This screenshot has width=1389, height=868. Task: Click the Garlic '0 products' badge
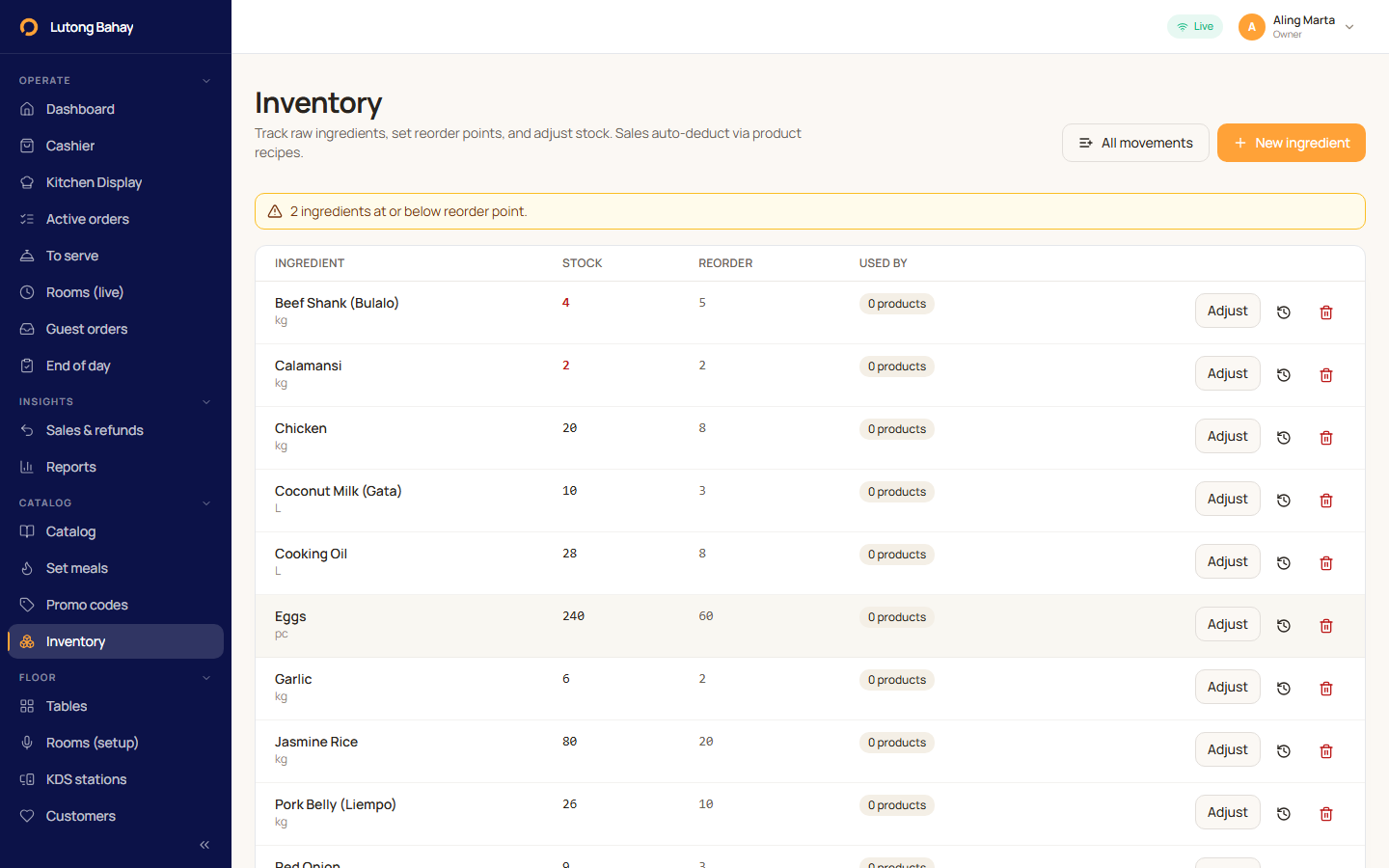click(x=897, y=680)
